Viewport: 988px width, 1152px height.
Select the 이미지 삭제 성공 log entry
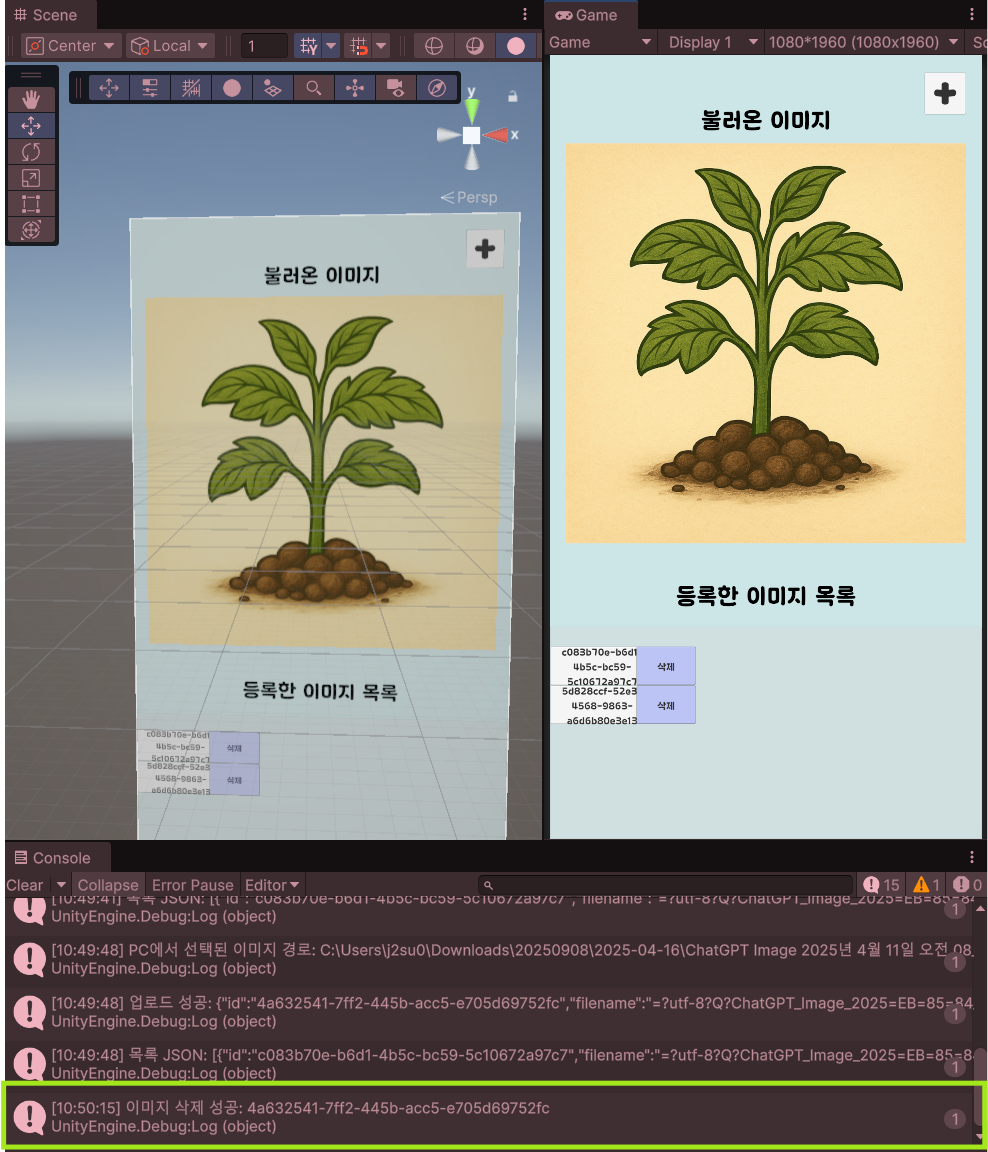(488, 1116)
